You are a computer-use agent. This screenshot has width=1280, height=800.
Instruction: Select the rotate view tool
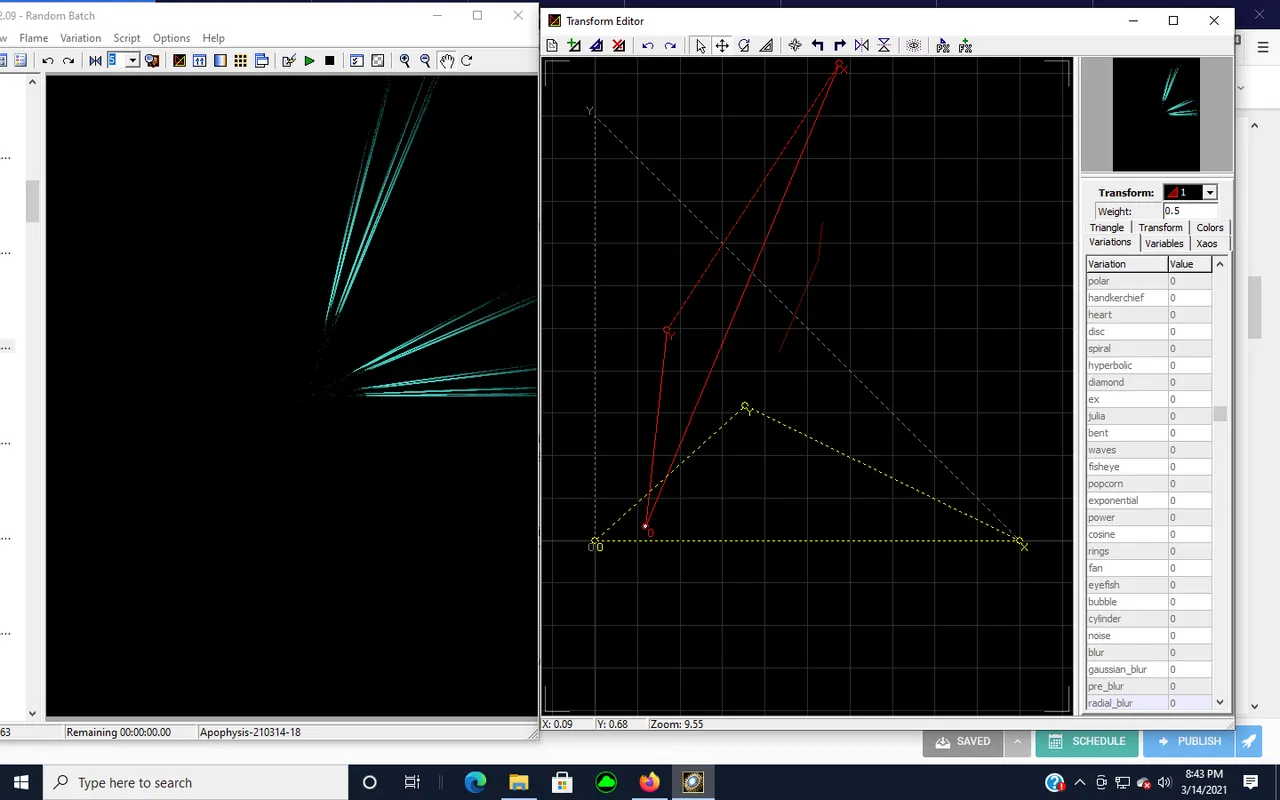point(466,61)
